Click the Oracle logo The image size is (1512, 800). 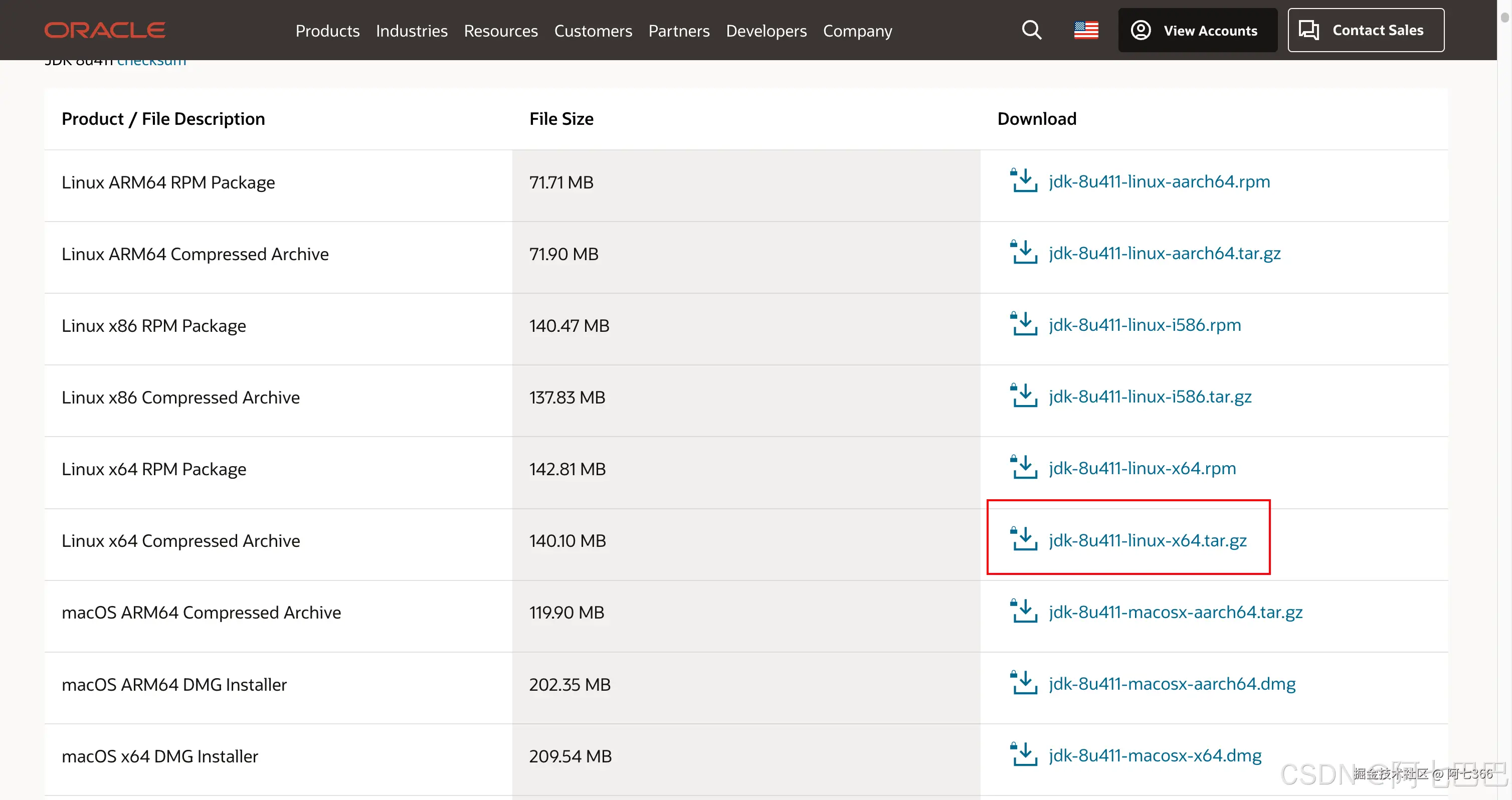pos(105,30)
